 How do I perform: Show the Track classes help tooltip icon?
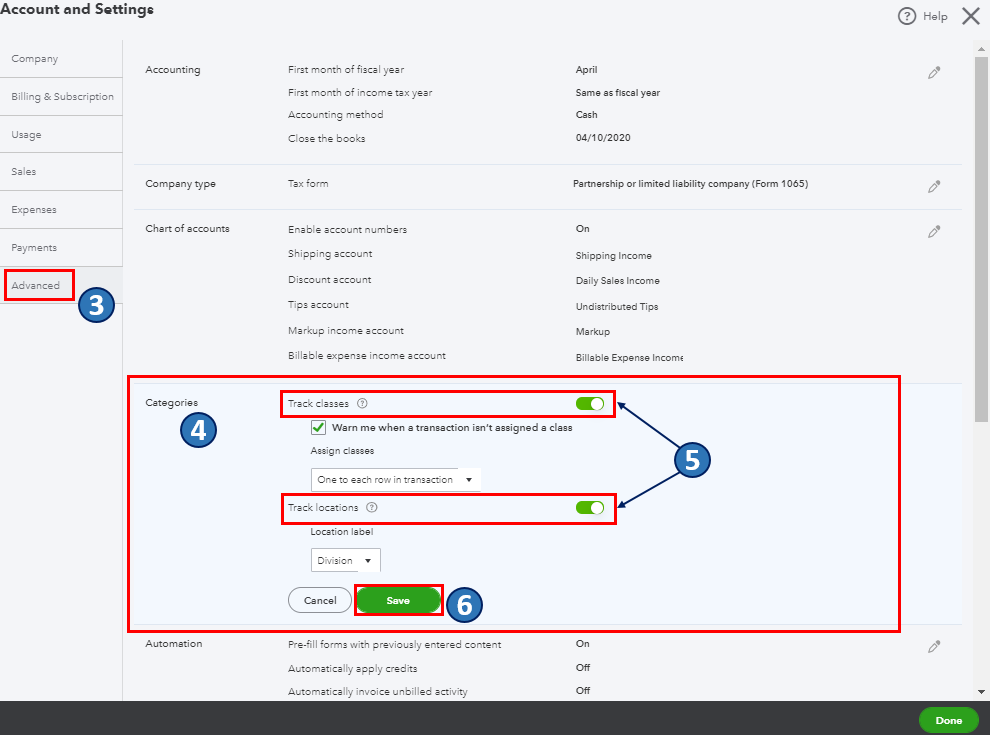362,403
